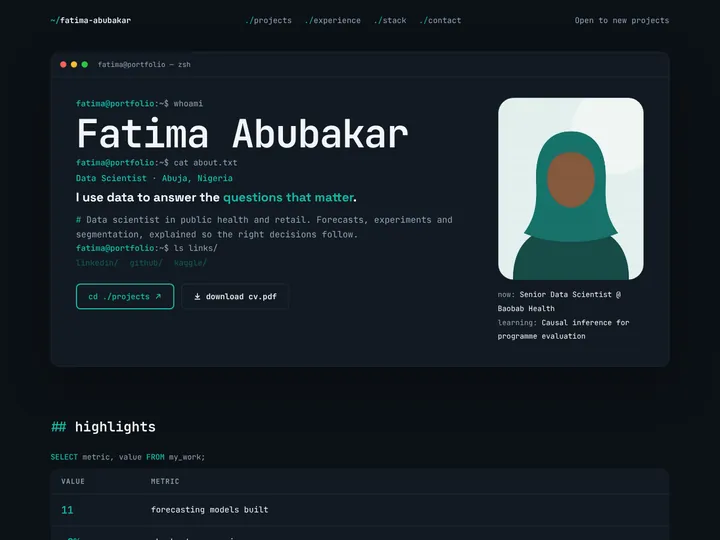Click 'Open to new projects' status text
Image resolution: width=720 pixels, height=540 pixels.
(x=622, y=20)
